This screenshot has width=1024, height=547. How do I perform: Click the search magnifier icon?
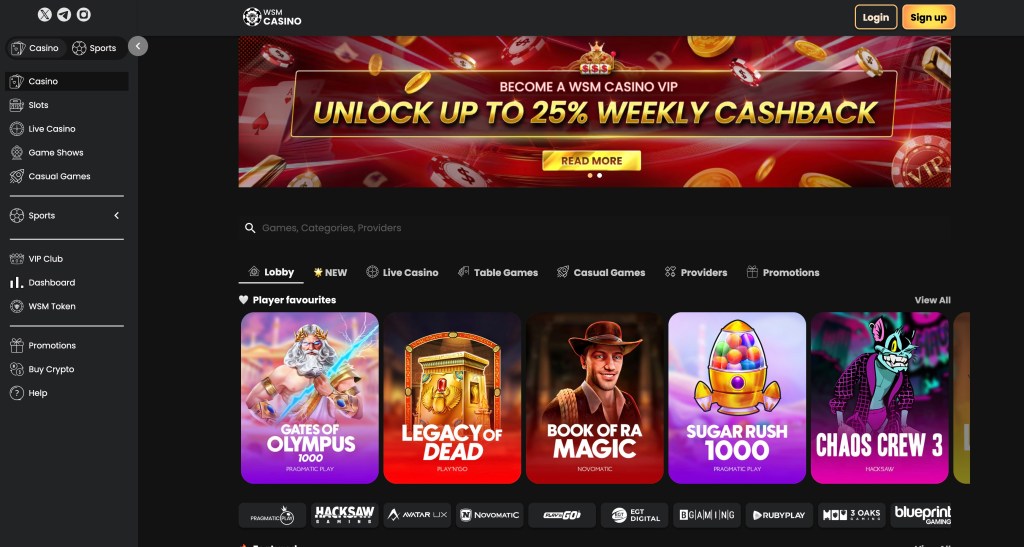tap(250, 228)
